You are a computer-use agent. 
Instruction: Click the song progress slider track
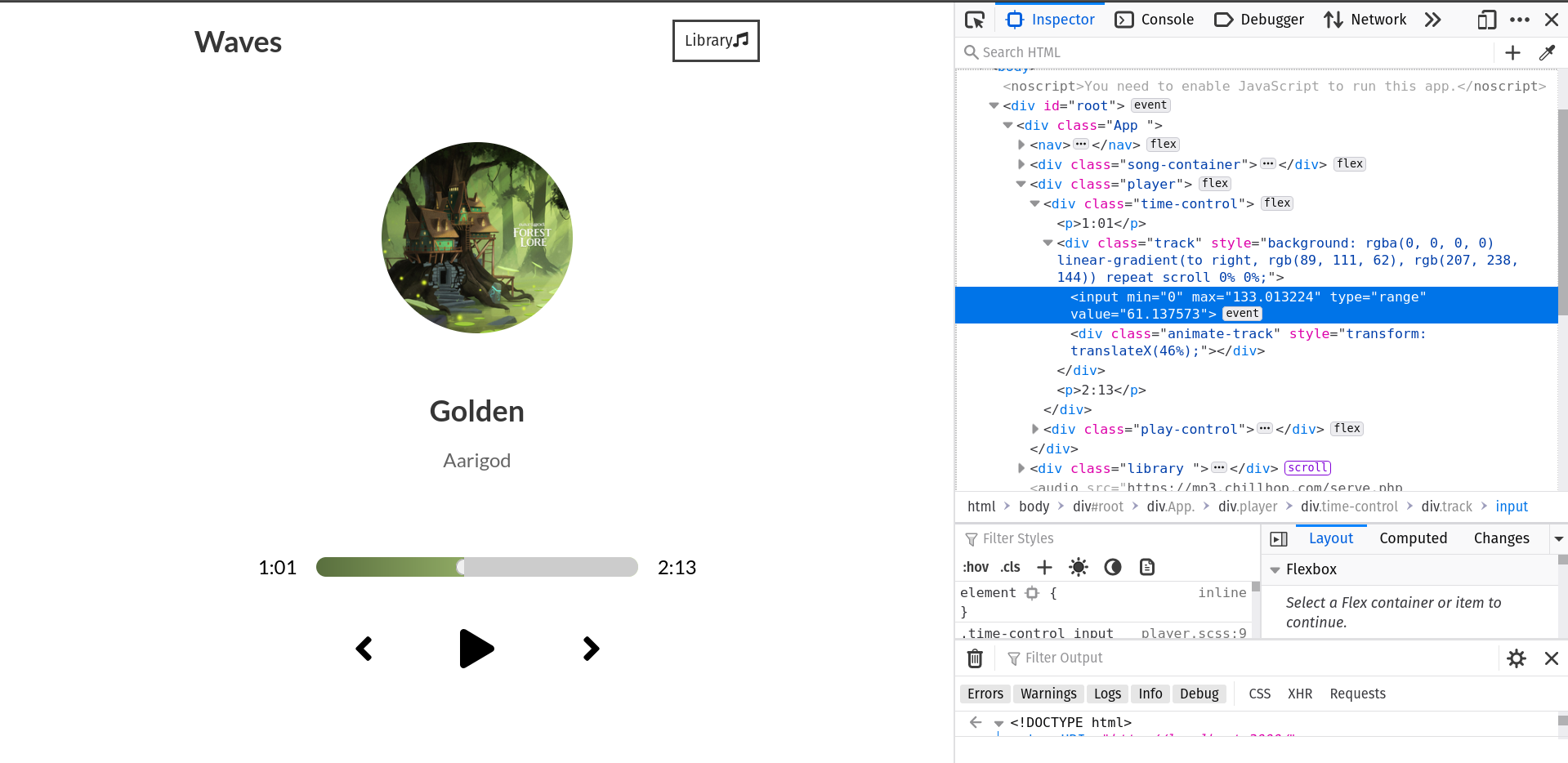tap(477, 567)
